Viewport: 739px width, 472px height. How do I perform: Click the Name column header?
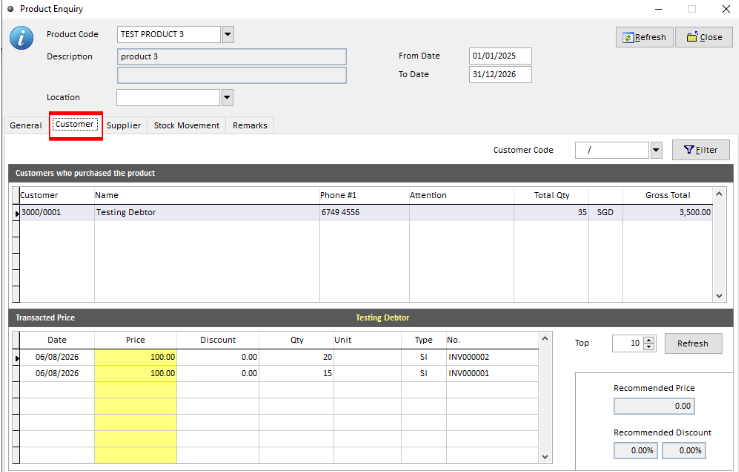(207, 195)
